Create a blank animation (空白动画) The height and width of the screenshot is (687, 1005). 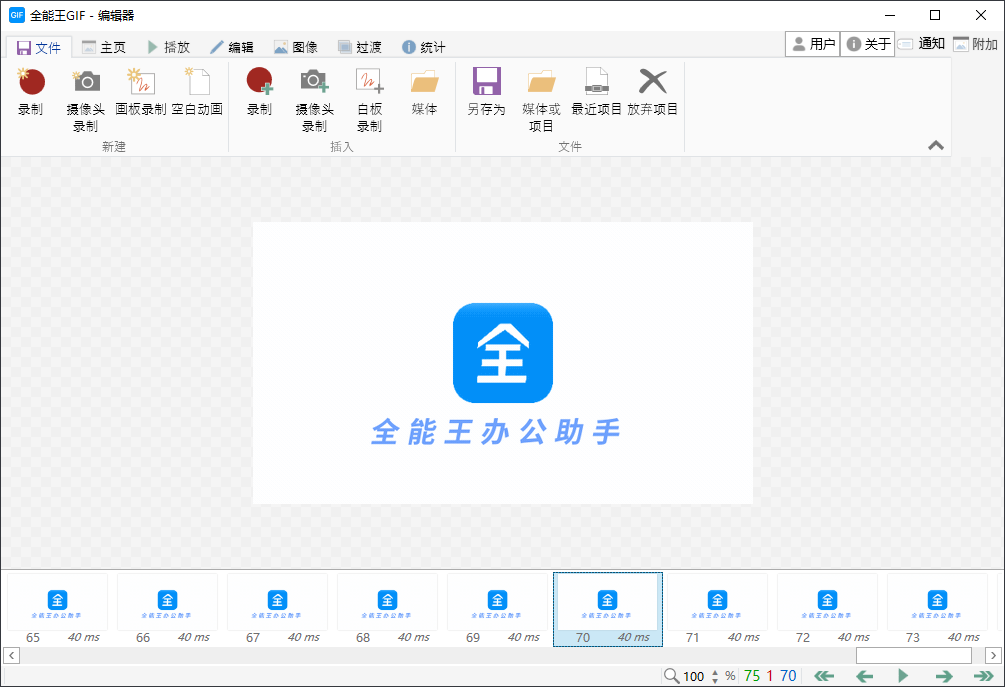pyautogui.click(x=197, y=97)
